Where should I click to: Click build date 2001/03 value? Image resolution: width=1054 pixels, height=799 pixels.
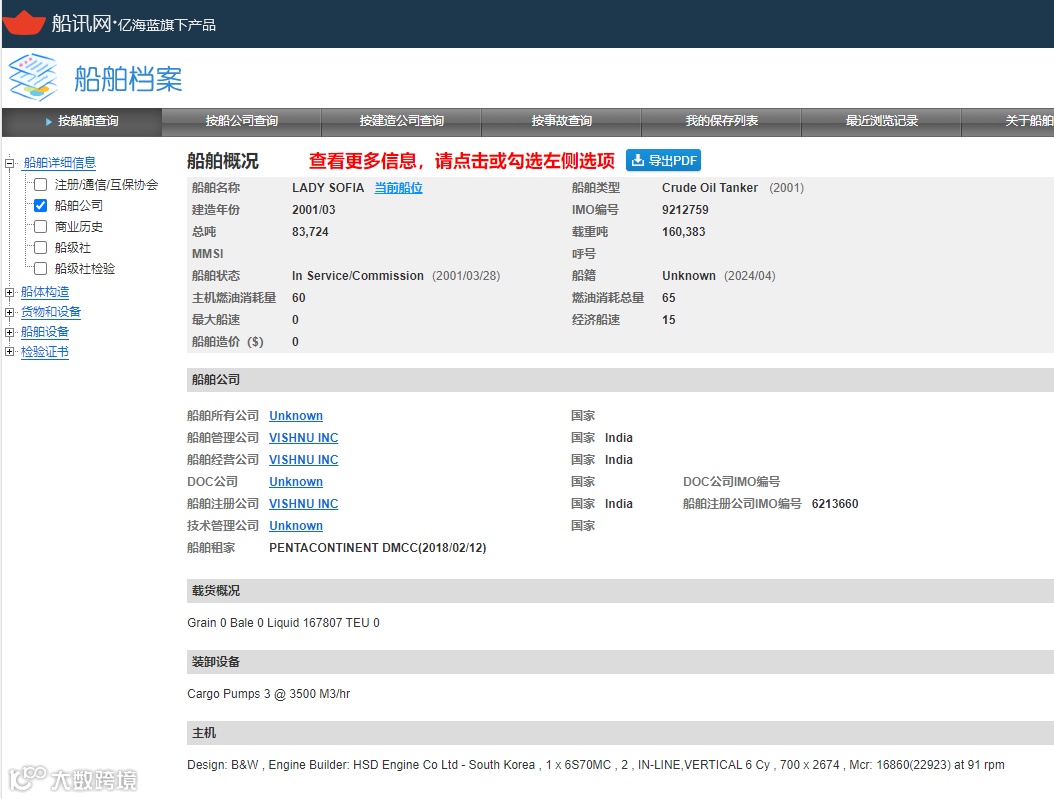313,210
